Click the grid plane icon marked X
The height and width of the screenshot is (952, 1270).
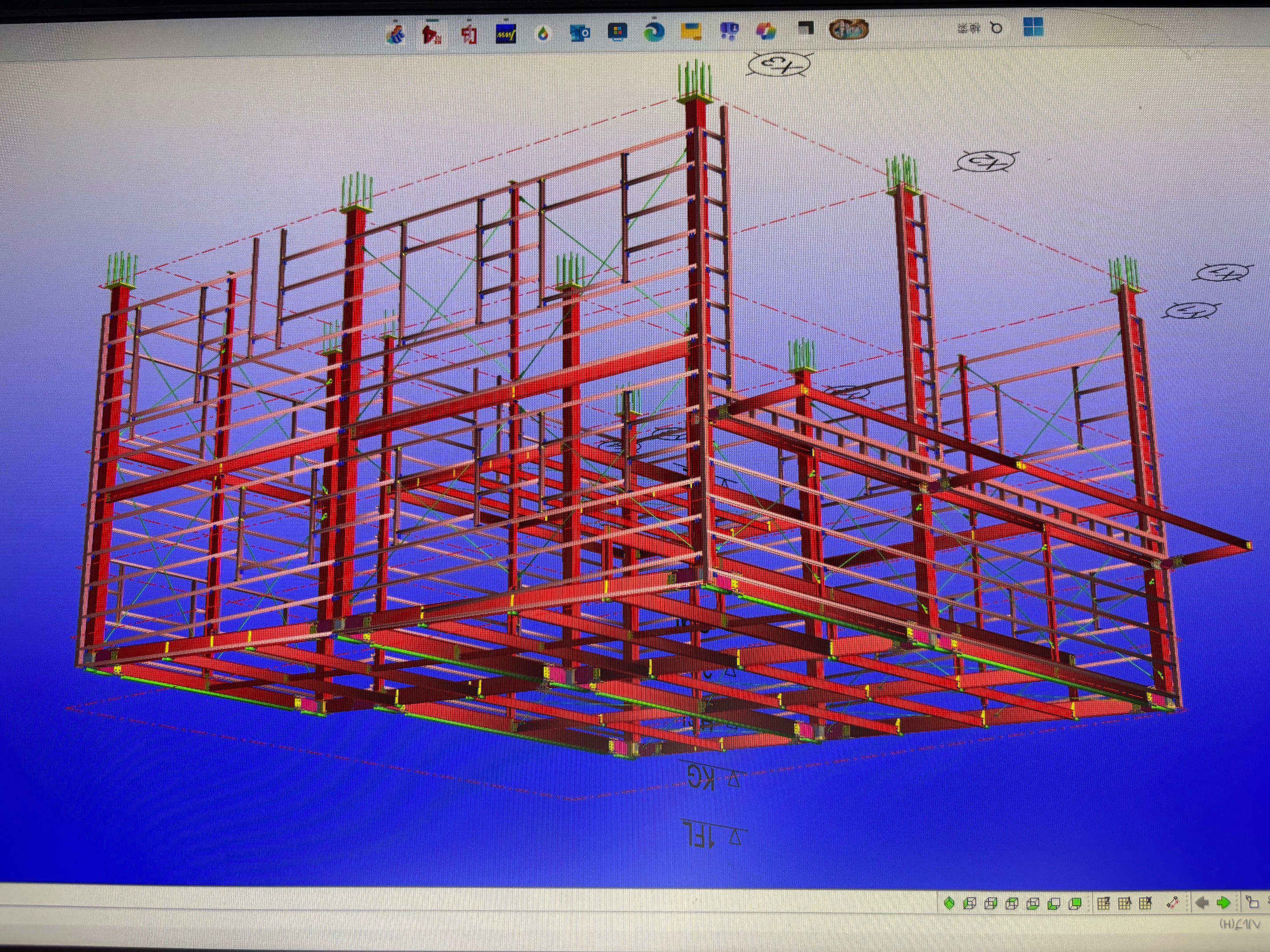[x=1145, y=903]
